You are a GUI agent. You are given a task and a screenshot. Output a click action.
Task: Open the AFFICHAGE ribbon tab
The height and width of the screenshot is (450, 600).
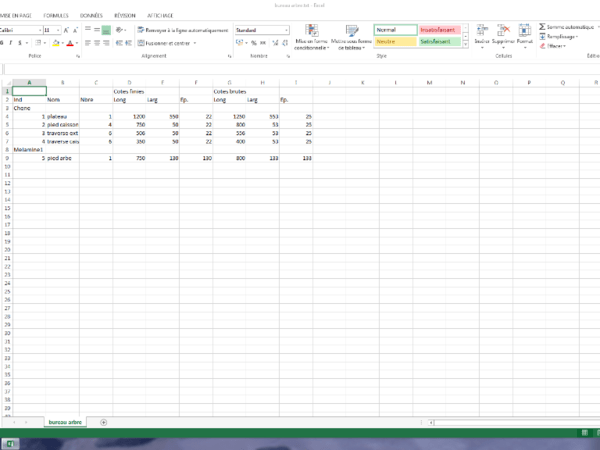(x=158, y=16)
